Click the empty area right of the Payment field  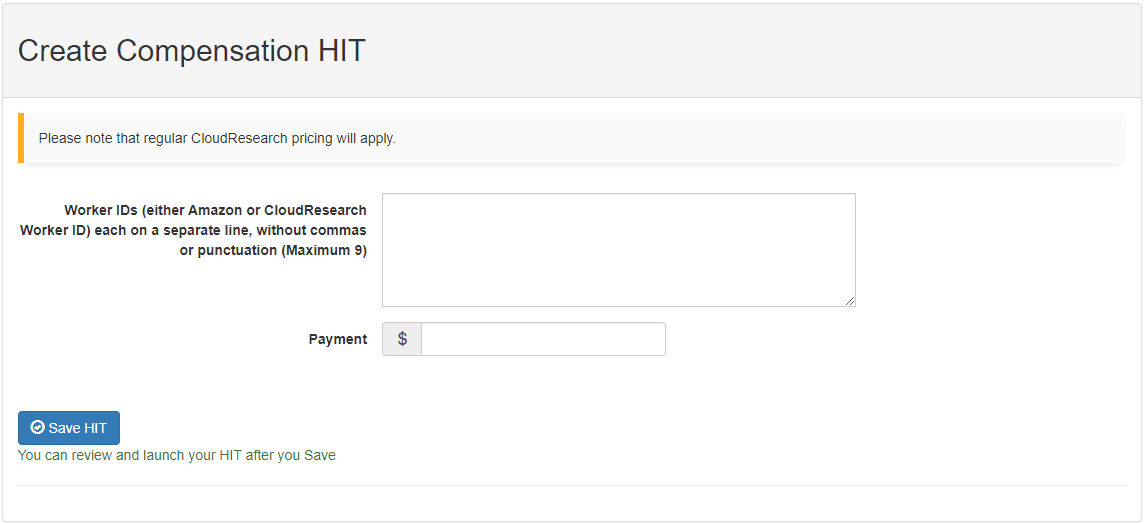click(x=890, y=339)
